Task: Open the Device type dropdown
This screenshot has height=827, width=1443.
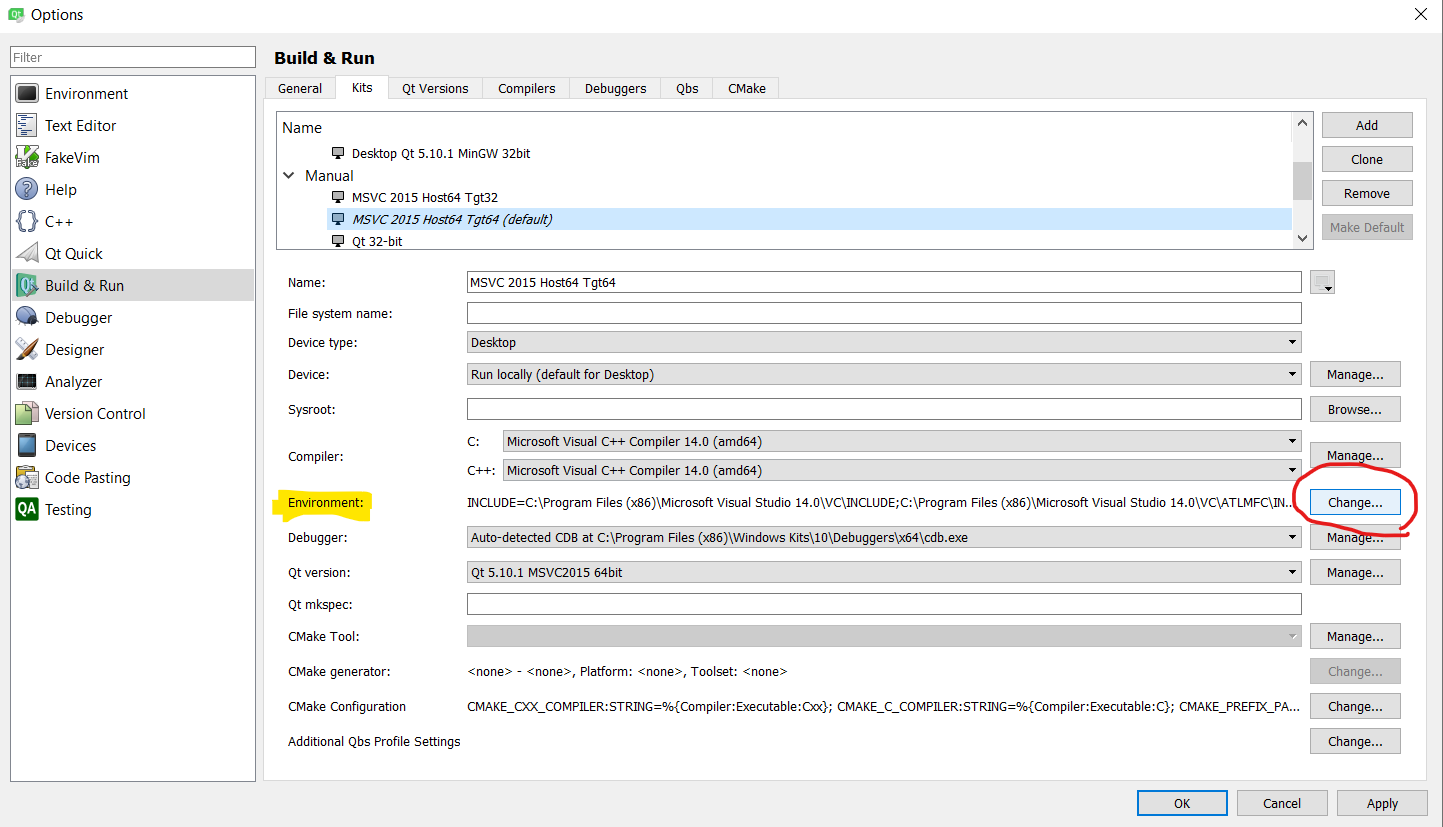Action: pyautogui.click(x=884, y=342)
